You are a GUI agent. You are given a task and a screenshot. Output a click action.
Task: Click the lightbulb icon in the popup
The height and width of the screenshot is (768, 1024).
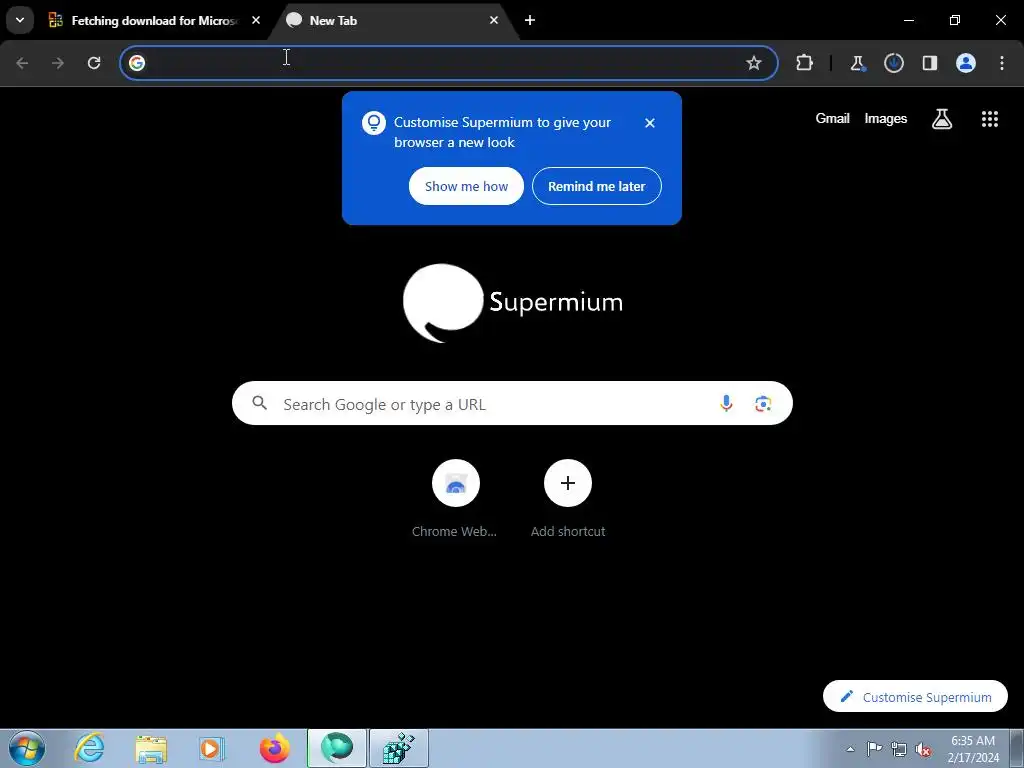pos(374,123)
